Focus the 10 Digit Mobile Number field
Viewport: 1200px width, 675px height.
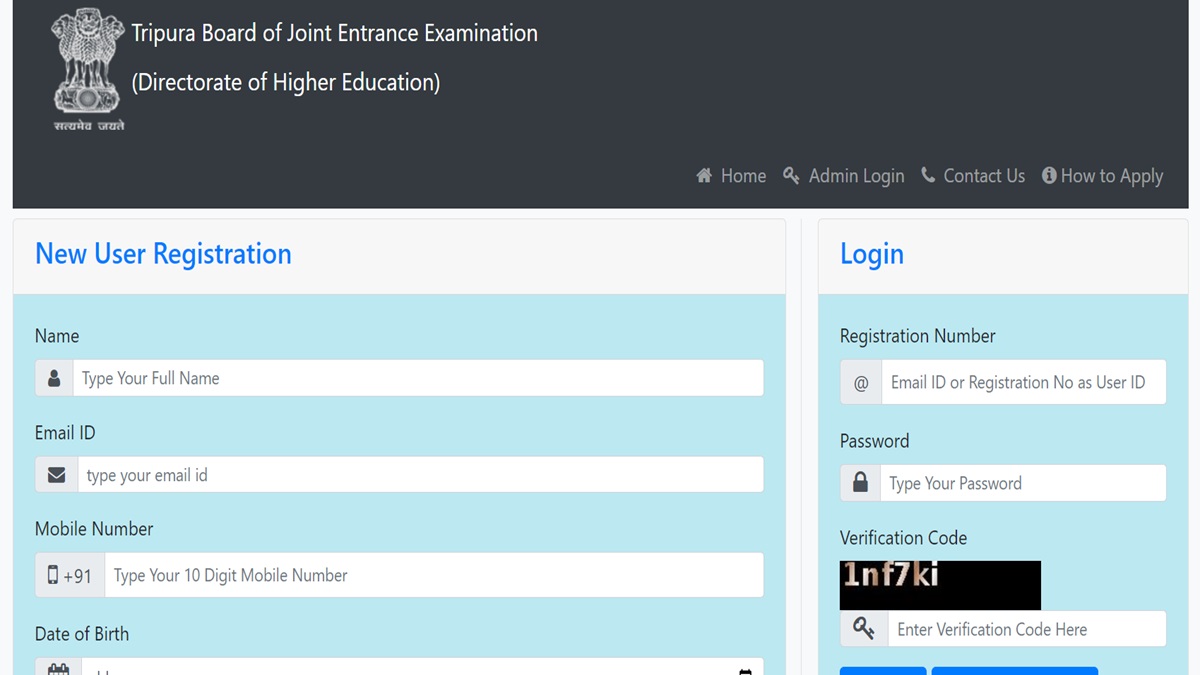(434, 575)
